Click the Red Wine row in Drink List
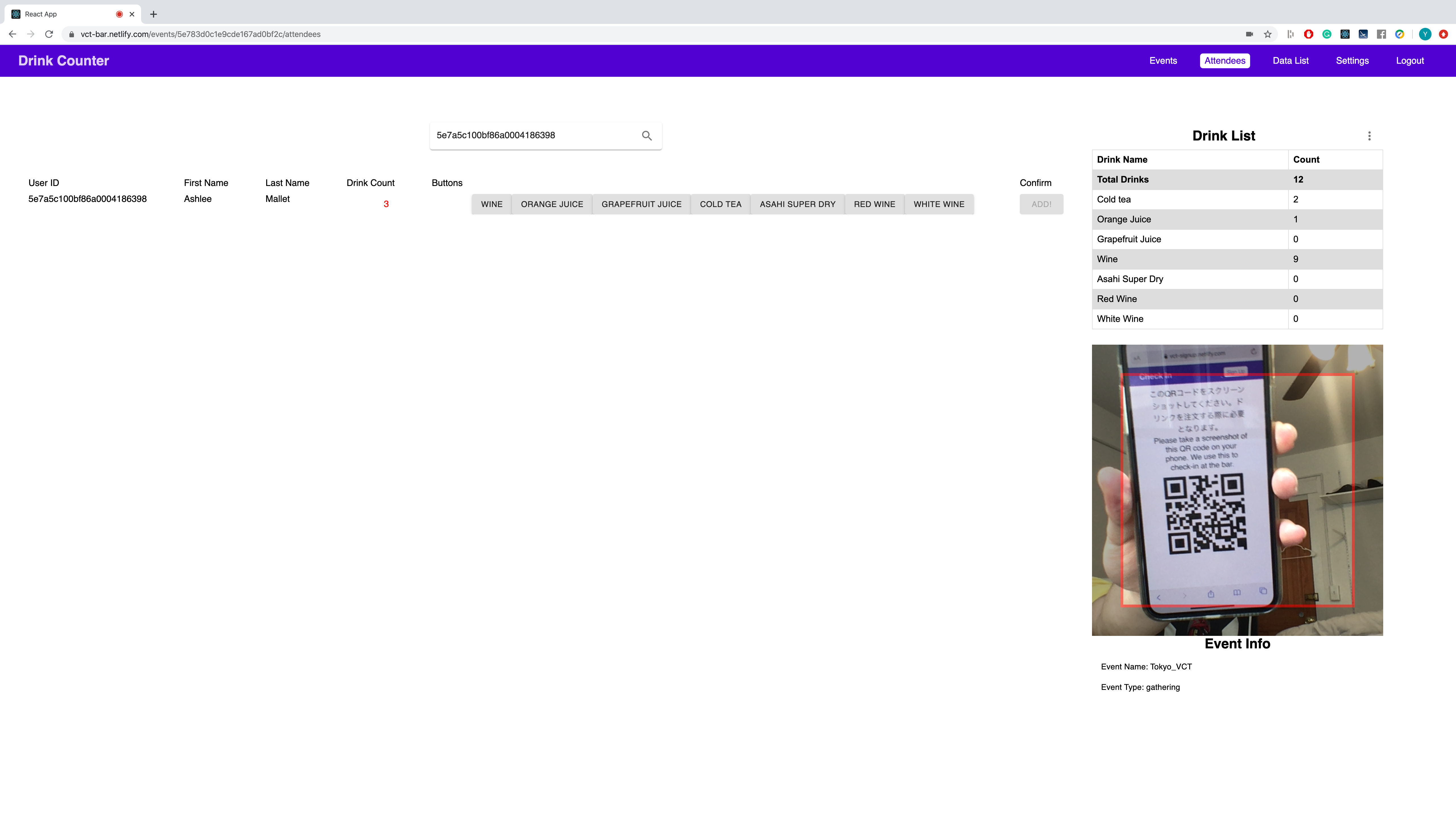This screenshot has height=819, width=1456. click(1237, 299)
